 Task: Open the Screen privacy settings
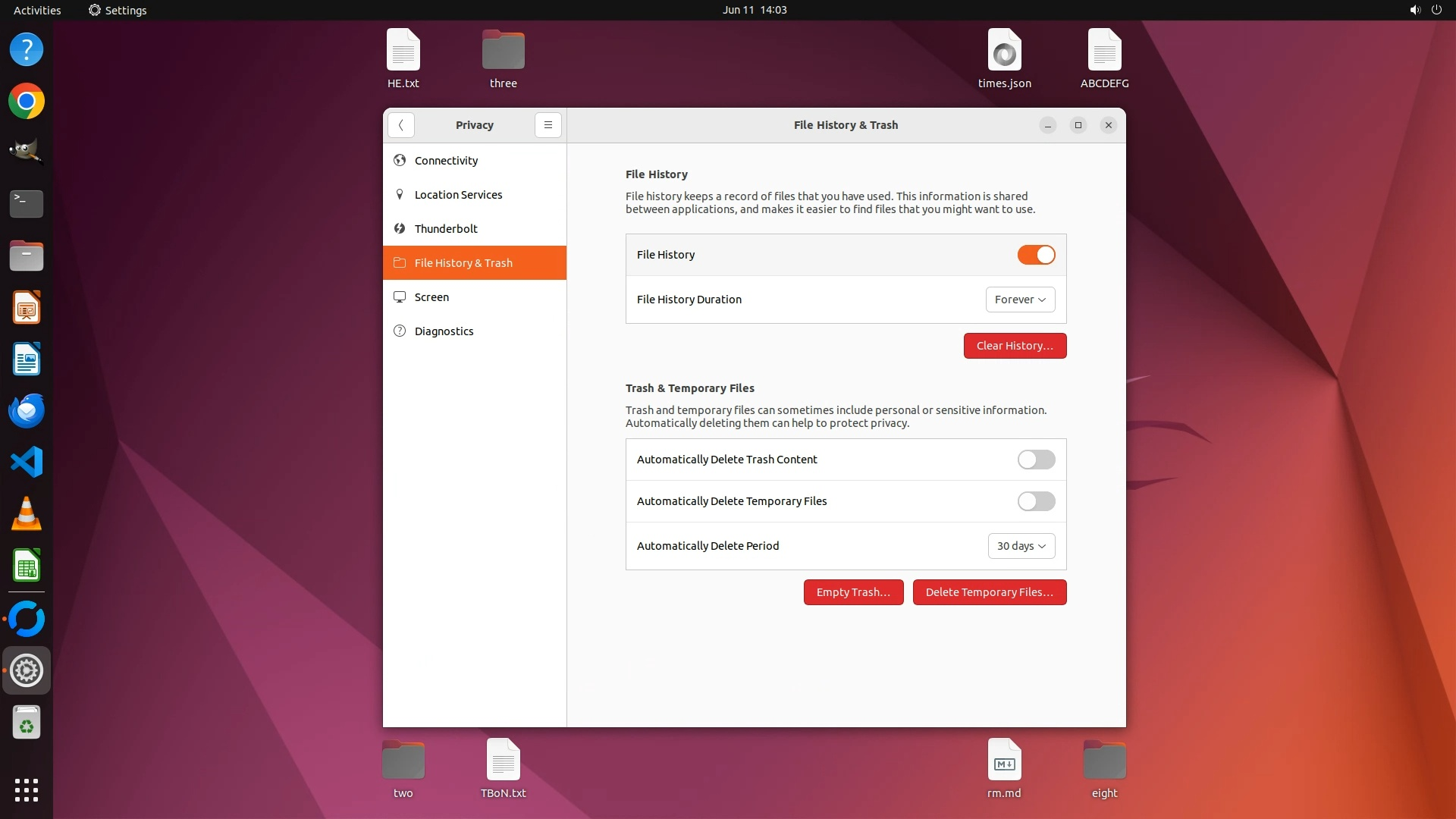click(x=431, y=297)
